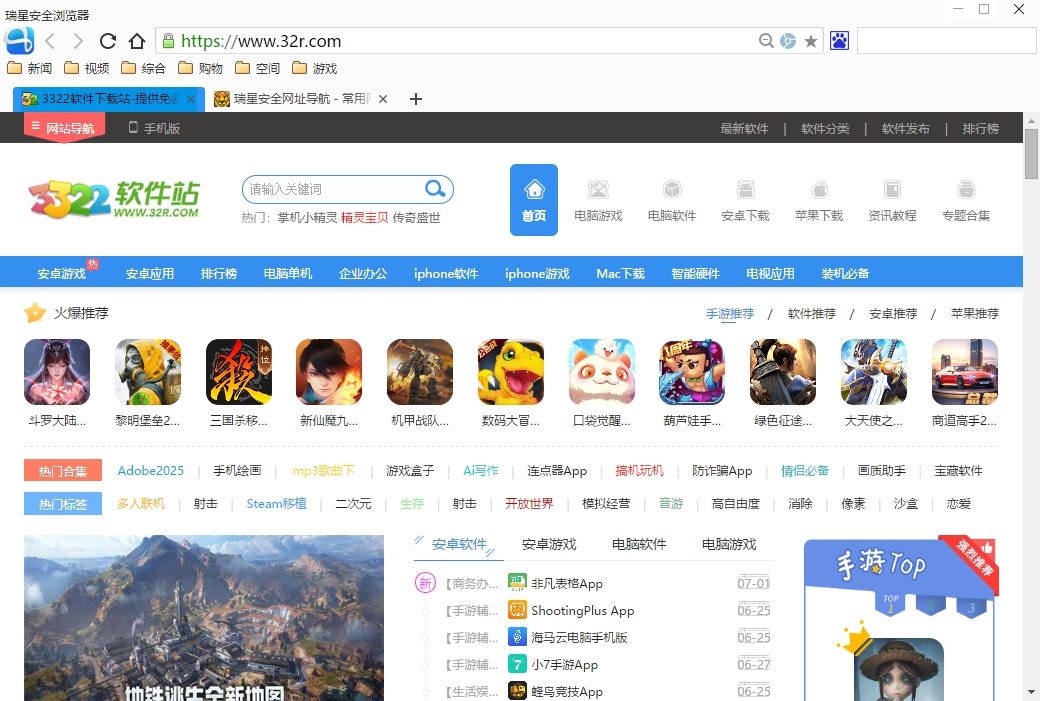Image resolution: width=1040 pixels, height=701 pixels.
Task: Open the Adobe2025 hot collection link
Action: 151,471
